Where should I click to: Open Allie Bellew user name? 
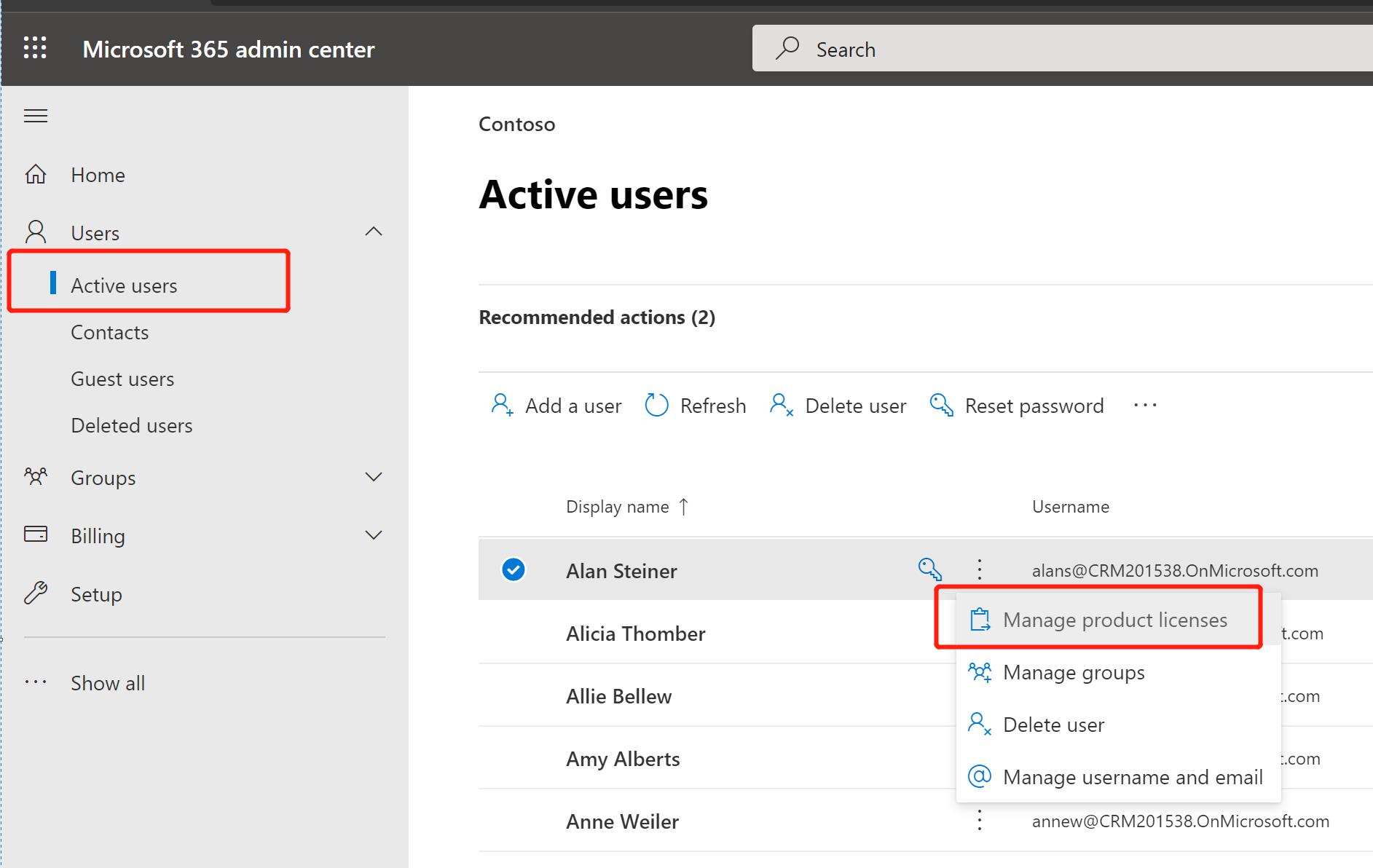click(x=619, y=696)
